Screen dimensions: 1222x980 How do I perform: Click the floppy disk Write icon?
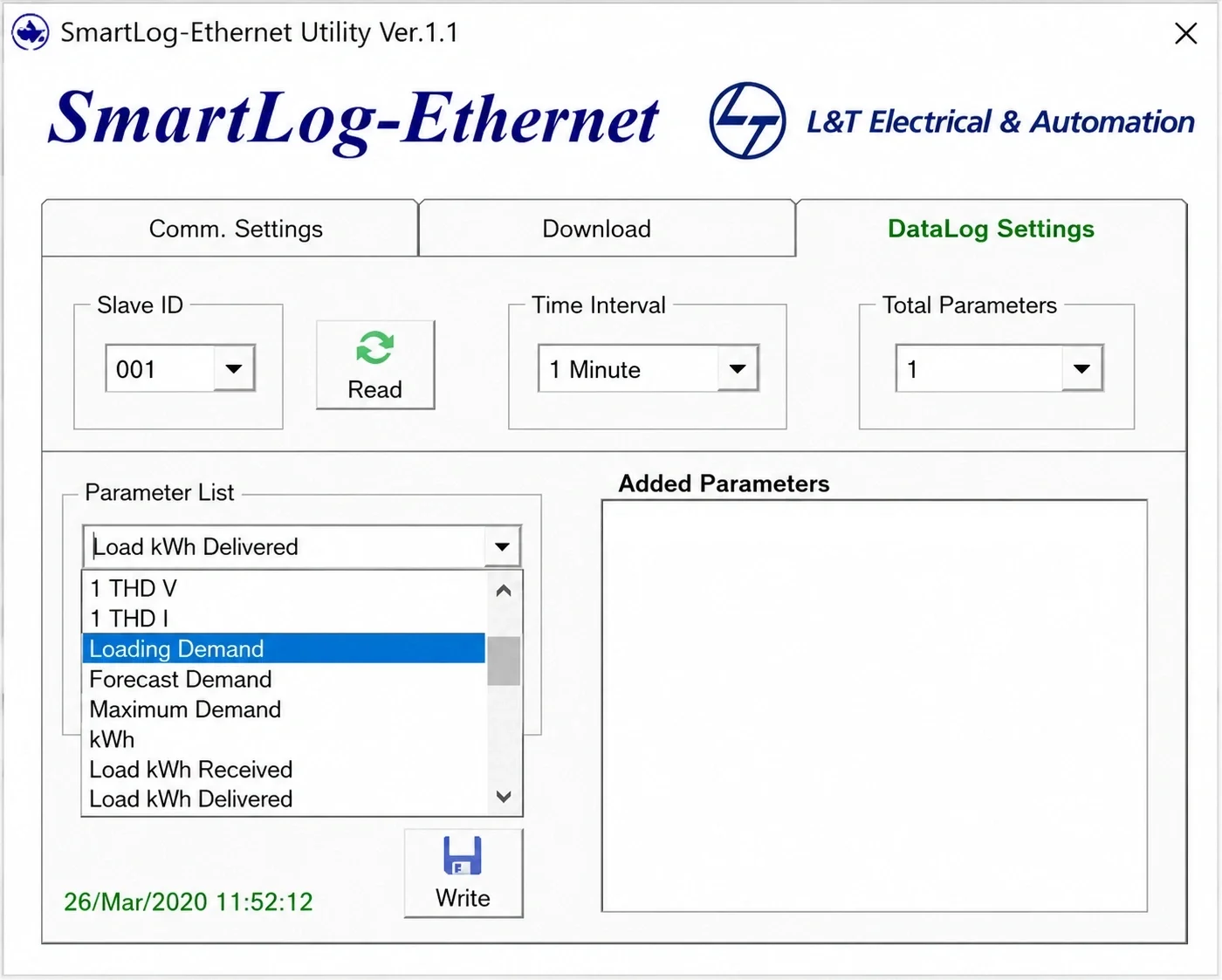[463, 855]
